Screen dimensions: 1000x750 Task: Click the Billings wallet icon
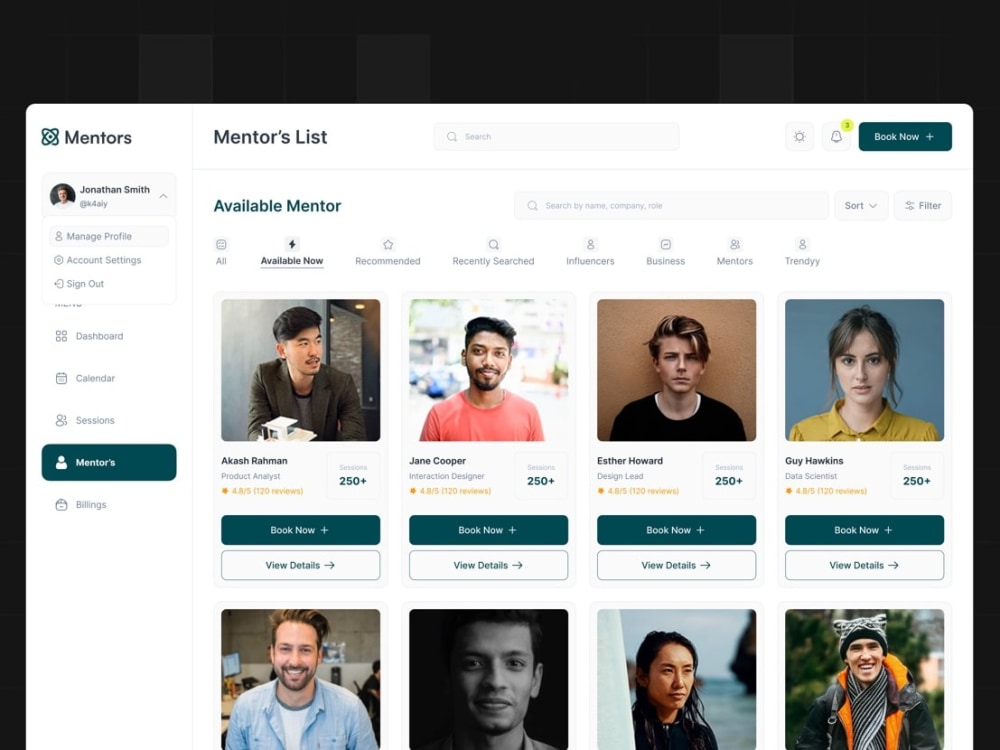pos(61,504)
